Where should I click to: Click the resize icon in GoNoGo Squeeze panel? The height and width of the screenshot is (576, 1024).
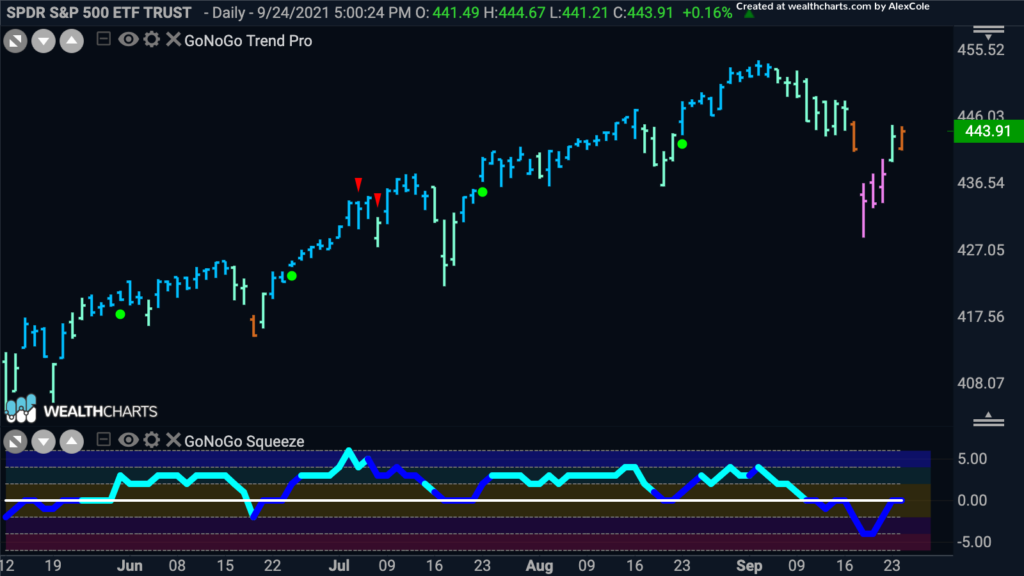click(15, 442)
